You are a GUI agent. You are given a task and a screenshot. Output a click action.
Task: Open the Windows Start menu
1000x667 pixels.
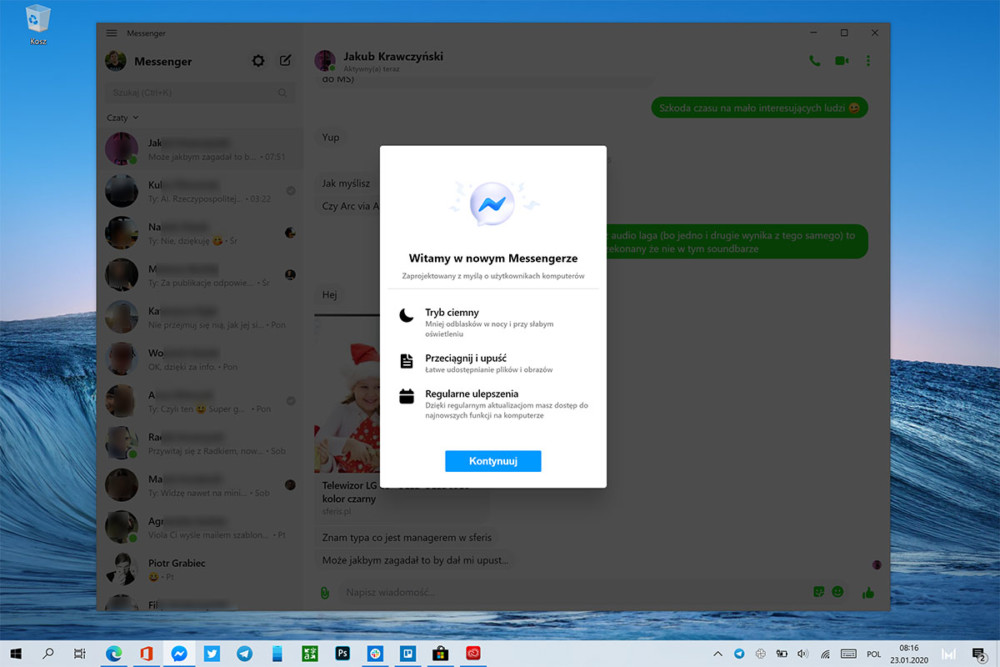[16, 654]
